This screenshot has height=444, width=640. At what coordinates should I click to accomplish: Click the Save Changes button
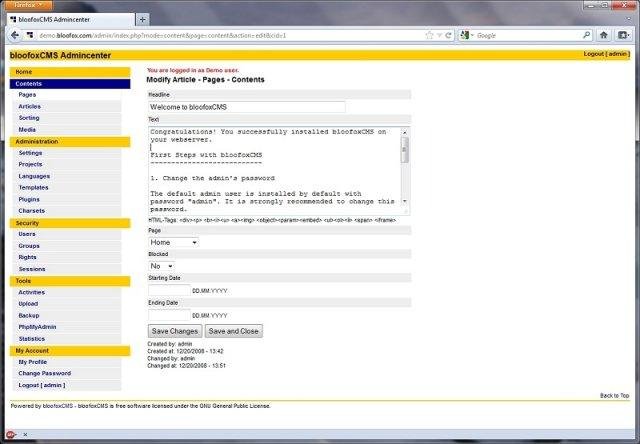pyautogui.click(x=174, y=331)
